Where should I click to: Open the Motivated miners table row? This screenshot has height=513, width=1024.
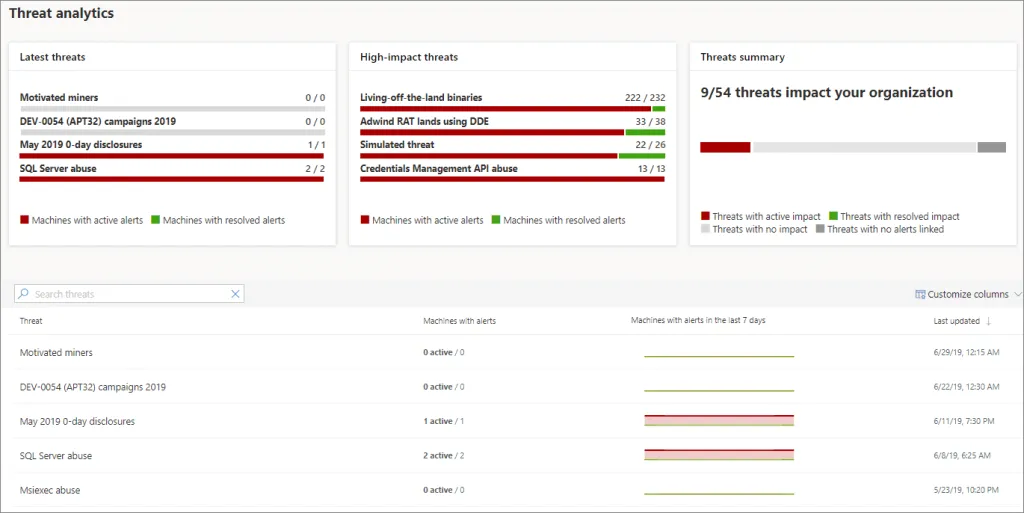coord(56,352)
